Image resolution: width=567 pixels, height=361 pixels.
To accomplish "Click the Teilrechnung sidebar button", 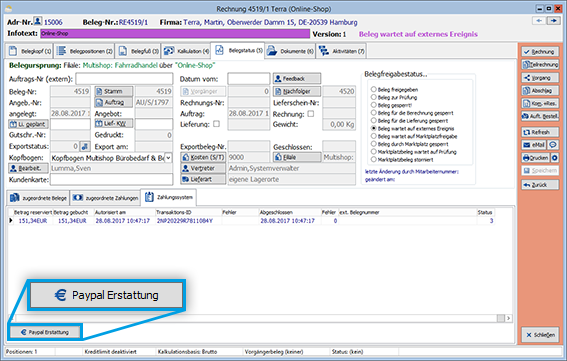I will [540, 65].
